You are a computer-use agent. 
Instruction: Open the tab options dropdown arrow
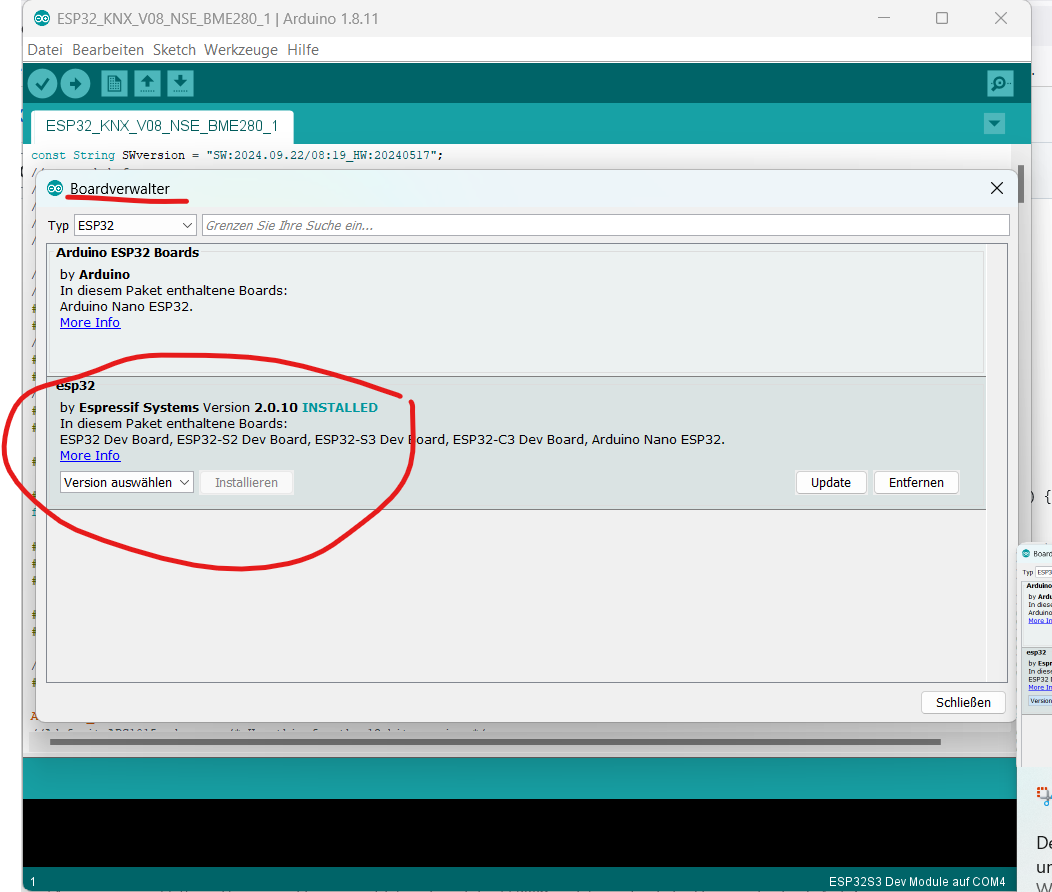pos(994,123)
